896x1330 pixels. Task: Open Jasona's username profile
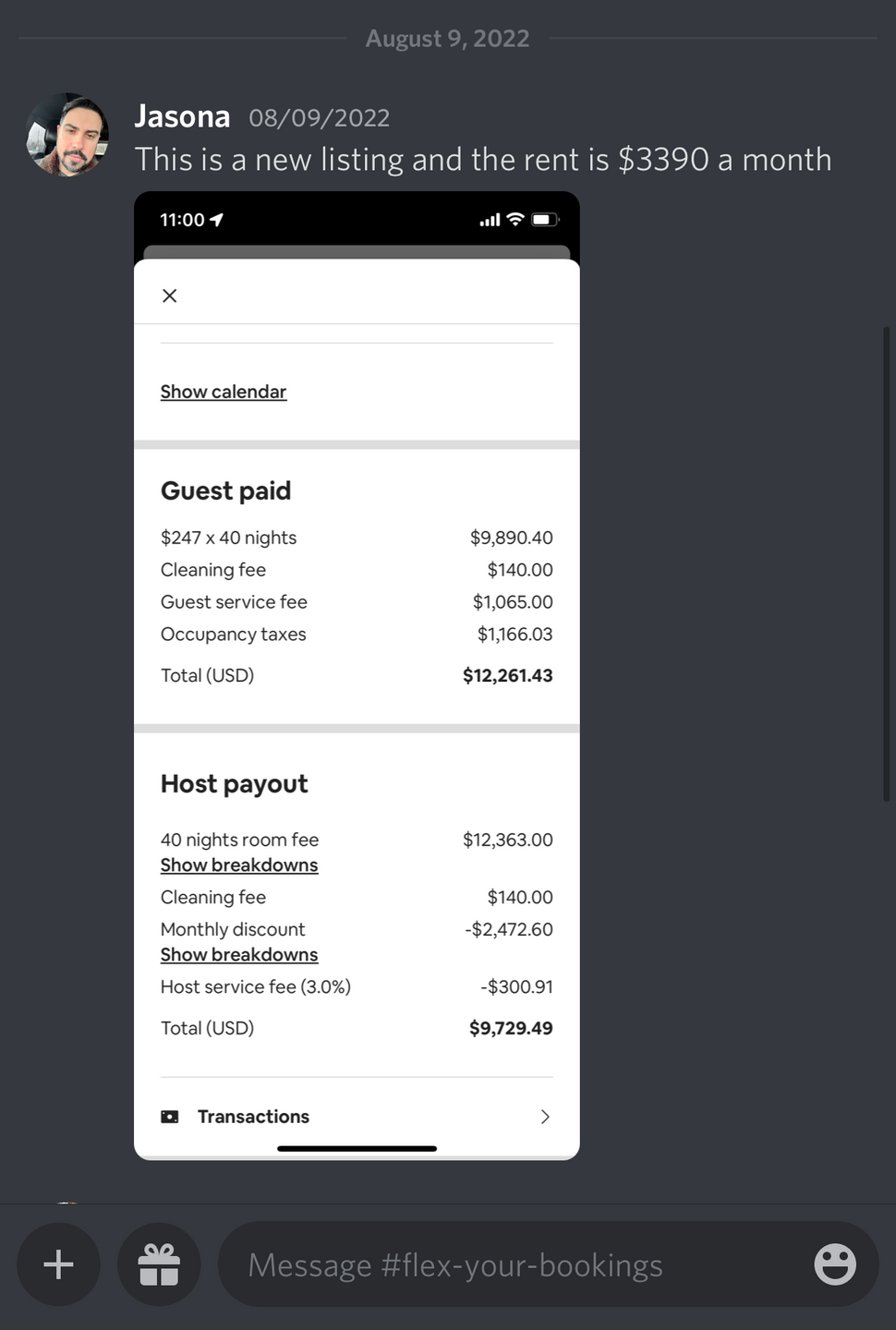coord(182,116)
